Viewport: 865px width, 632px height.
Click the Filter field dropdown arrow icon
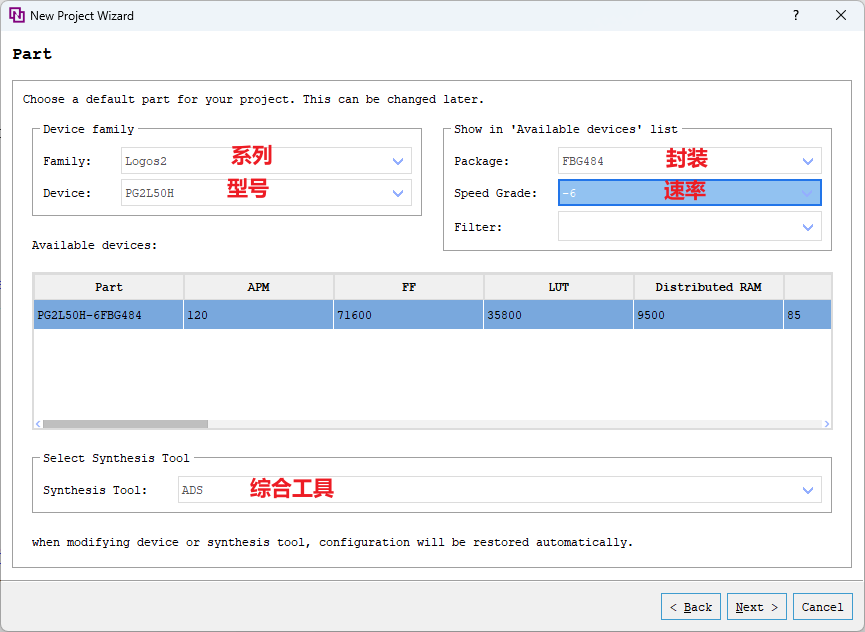(x=808, y=226)
